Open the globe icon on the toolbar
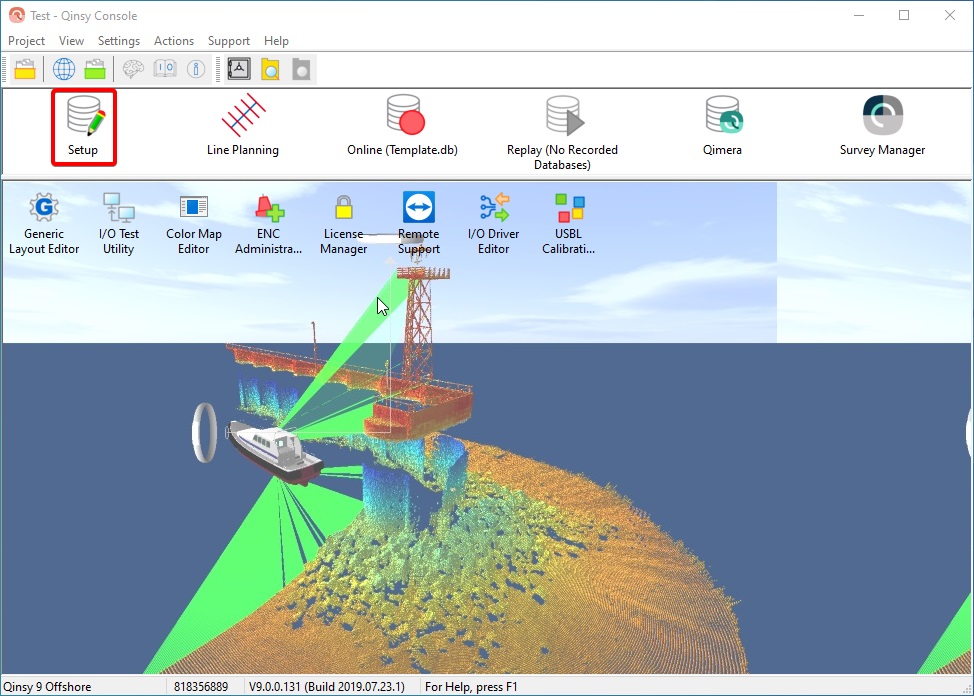Viewport: 974px width, 696px height. pos(63,69)
